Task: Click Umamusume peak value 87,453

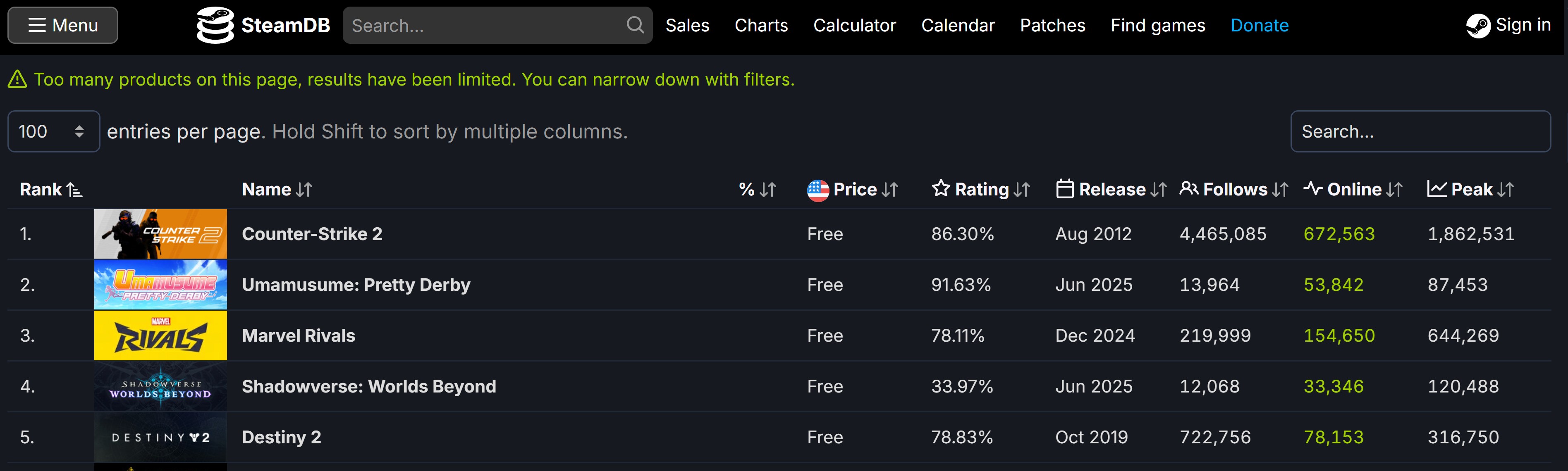Action: [1457, 285]
